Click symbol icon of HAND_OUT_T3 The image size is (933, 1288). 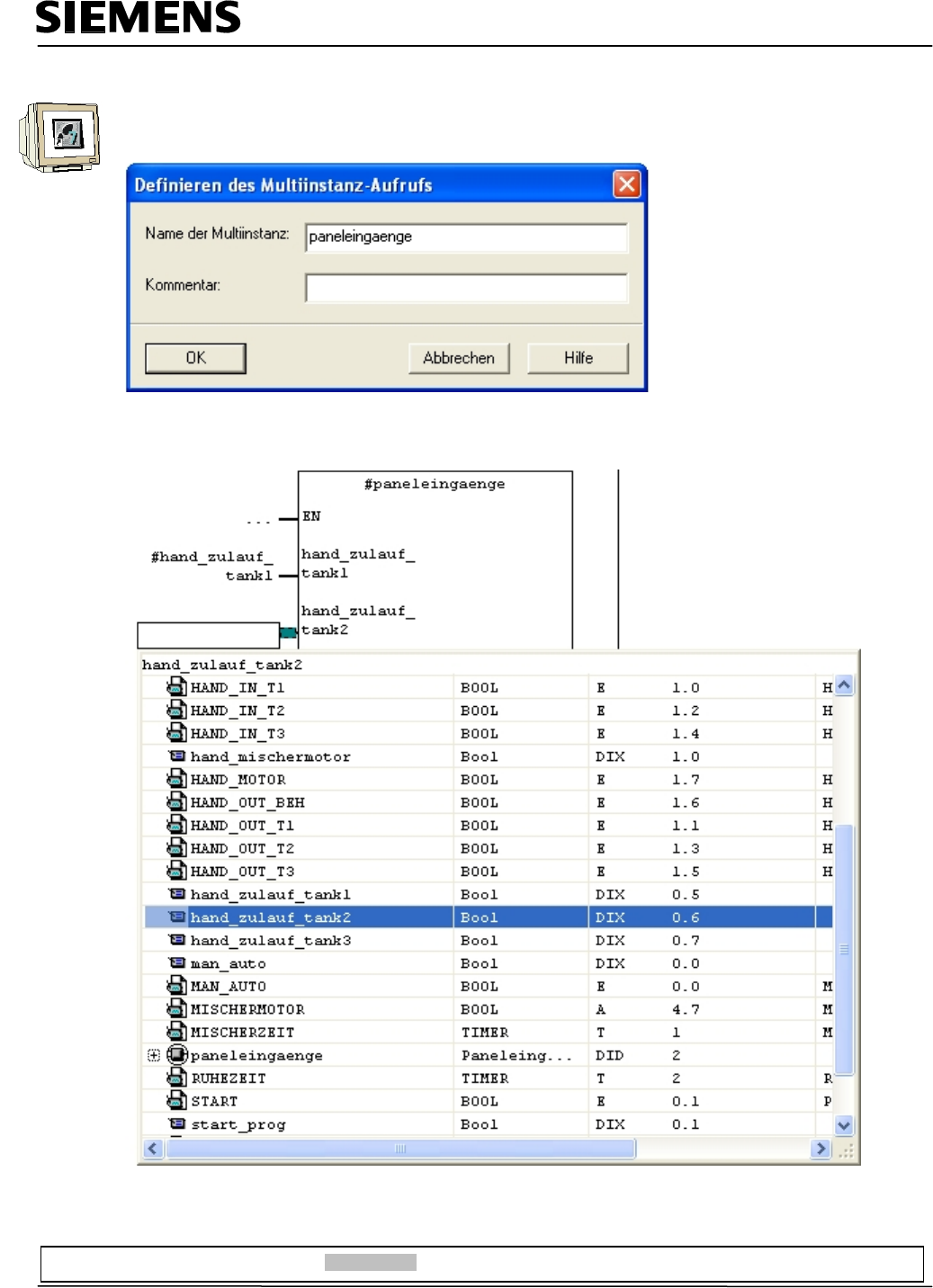click(176, 871)
